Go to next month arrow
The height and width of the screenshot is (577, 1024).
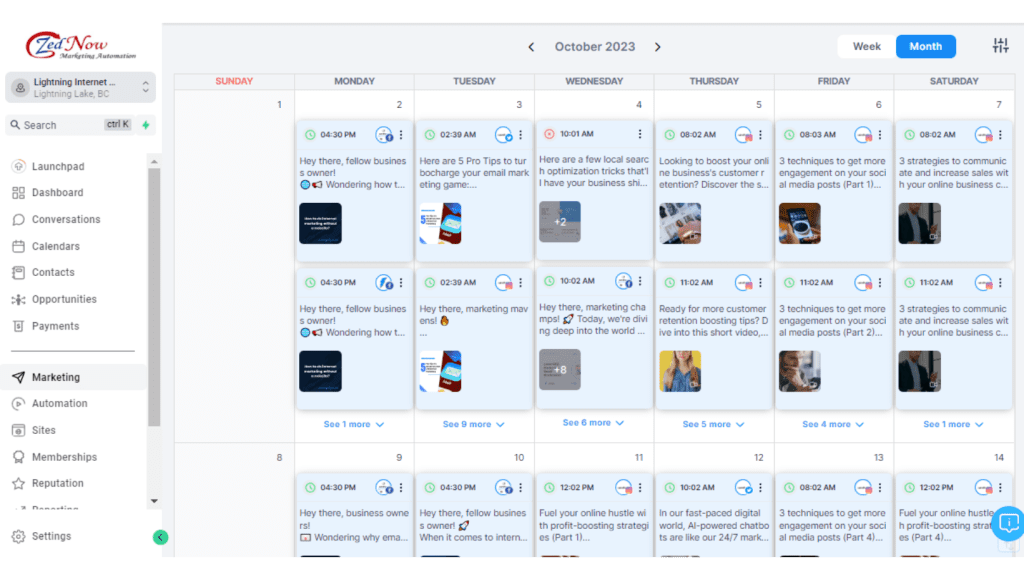point(657,47)
